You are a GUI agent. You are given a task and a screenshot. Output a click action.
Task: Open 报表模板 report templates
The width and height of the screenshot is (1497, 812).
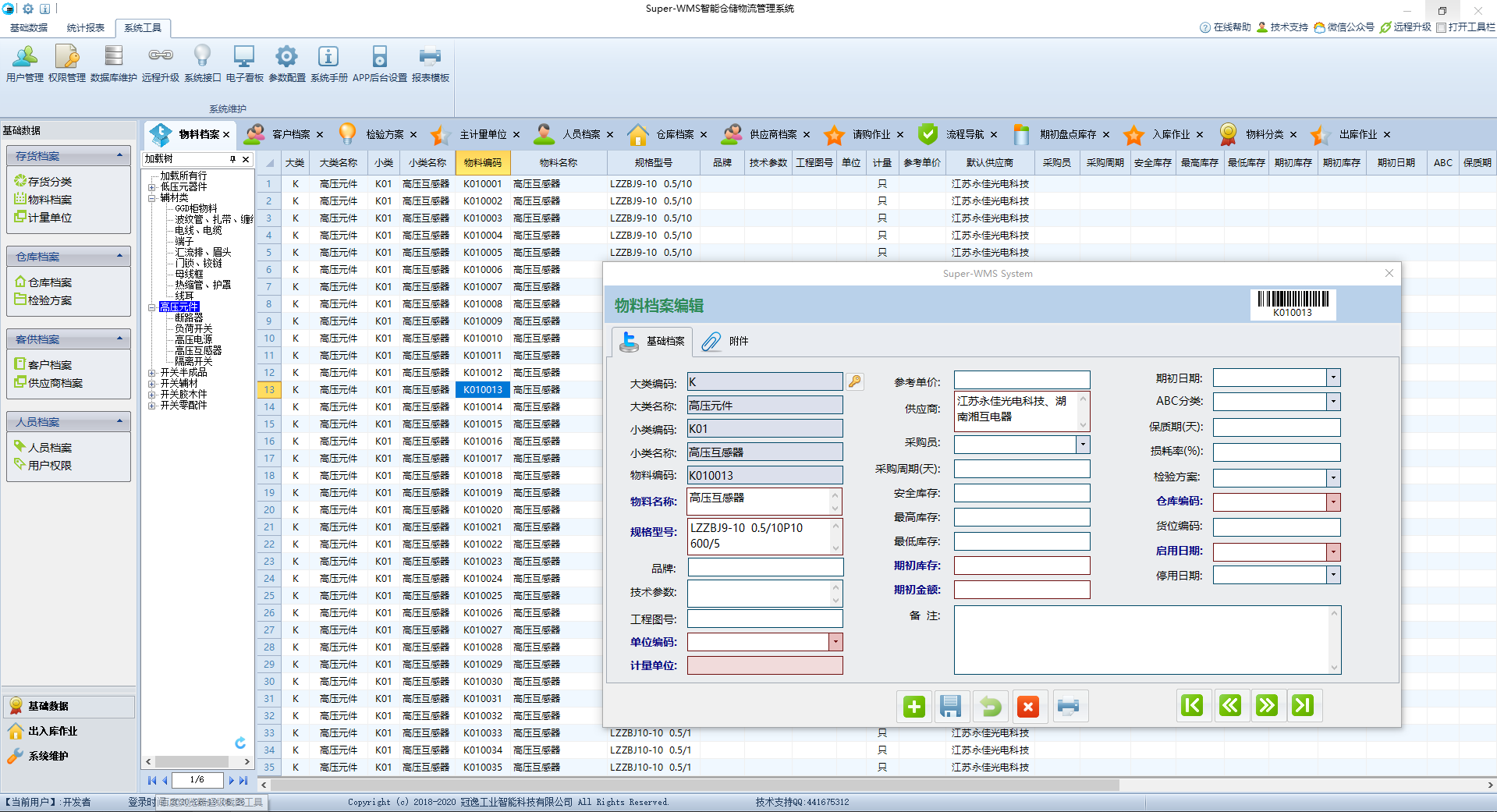(x=431, y=63)
